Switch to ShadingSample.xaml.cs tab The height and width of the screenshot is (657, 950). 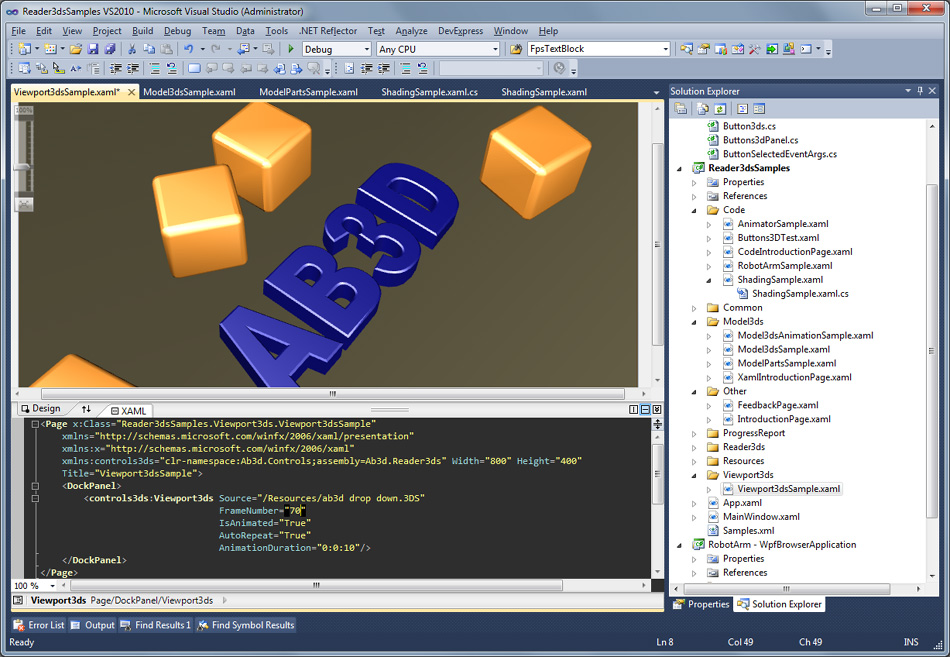429,92
